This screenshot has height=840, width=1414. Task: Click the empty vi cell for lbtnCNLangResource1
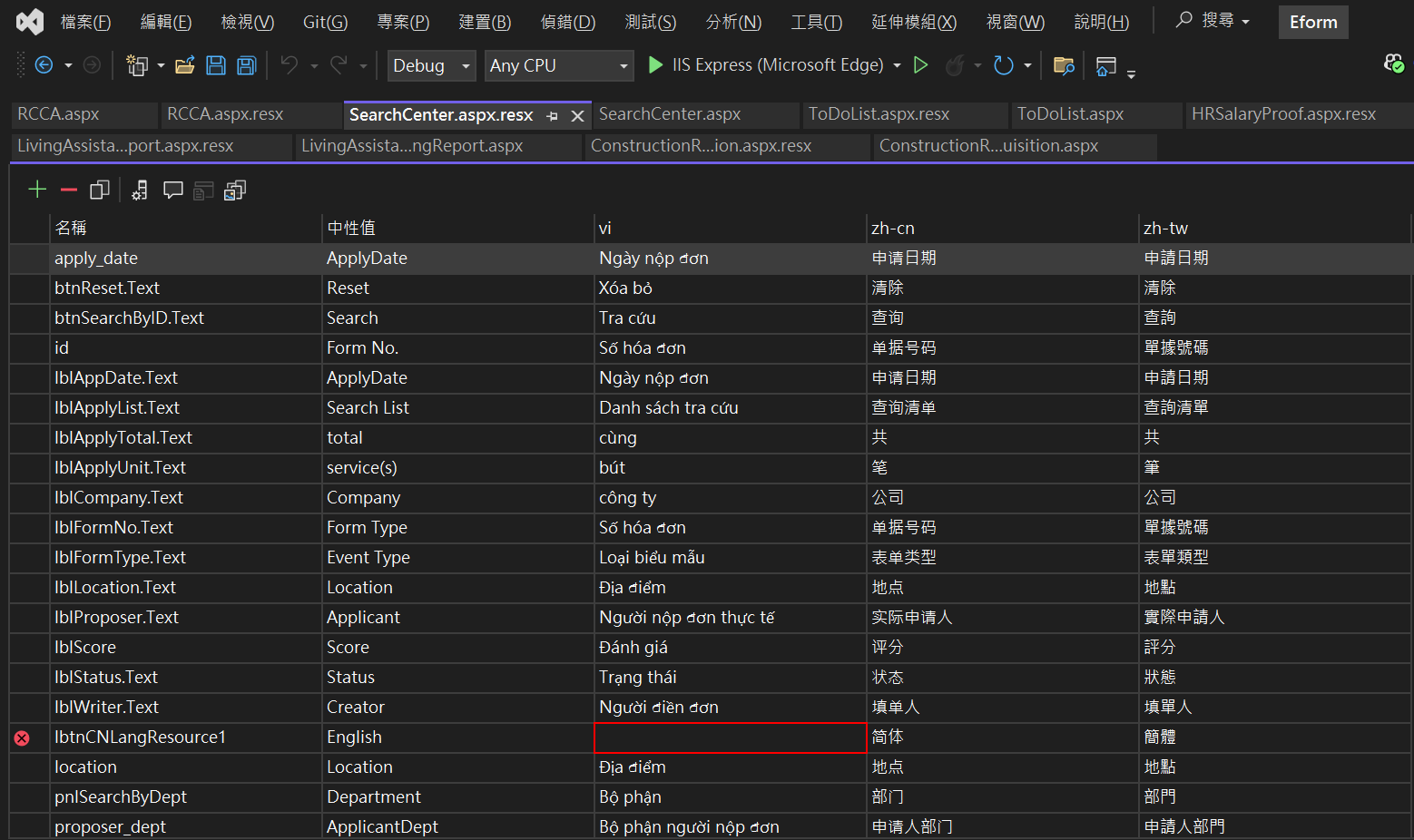pos(730,737)
